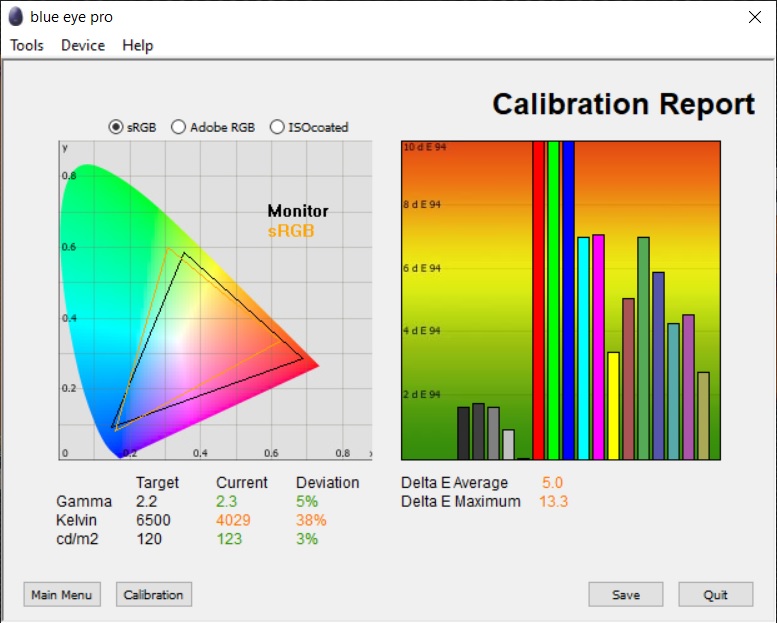This screenshot has height=623, width=777.
Task: Click the cyan Delta E bar
Action: click(583, 348)
